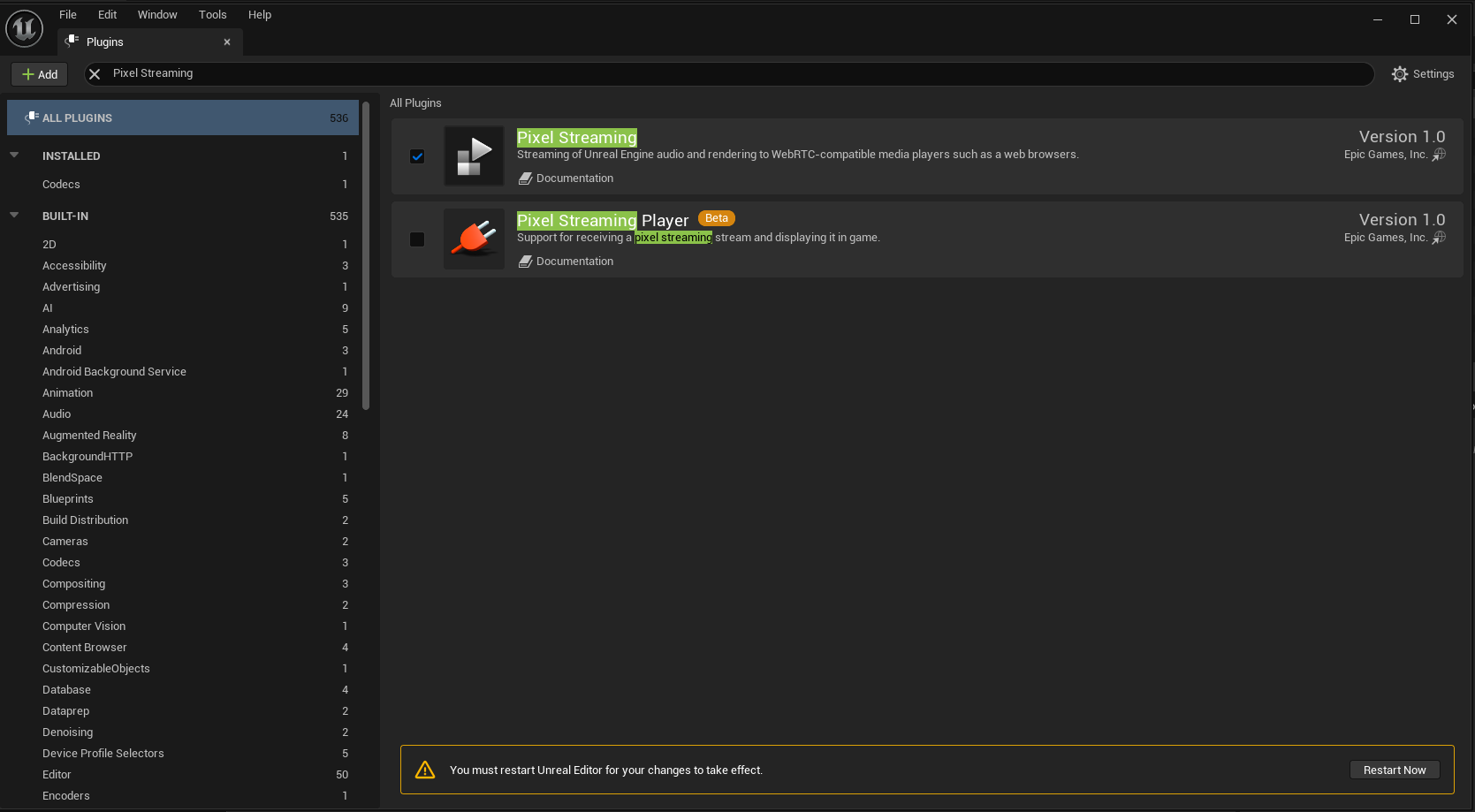This screenshot has height=812, width=1475.
Task: Collapse the Installed category
Action: point(14,156)
